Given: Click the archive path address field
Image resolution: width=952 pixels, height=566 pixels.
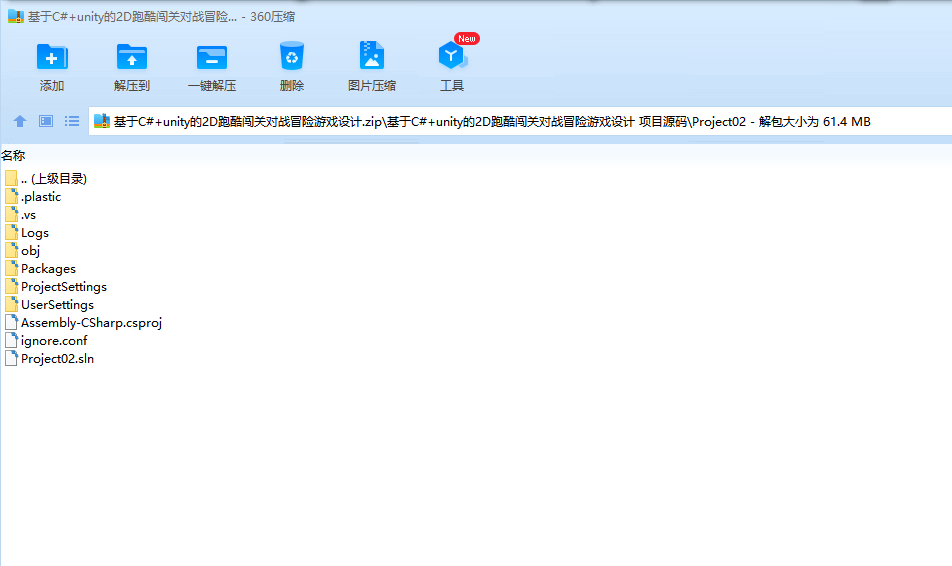Looking at the screenshot, I should click(520, 121).
